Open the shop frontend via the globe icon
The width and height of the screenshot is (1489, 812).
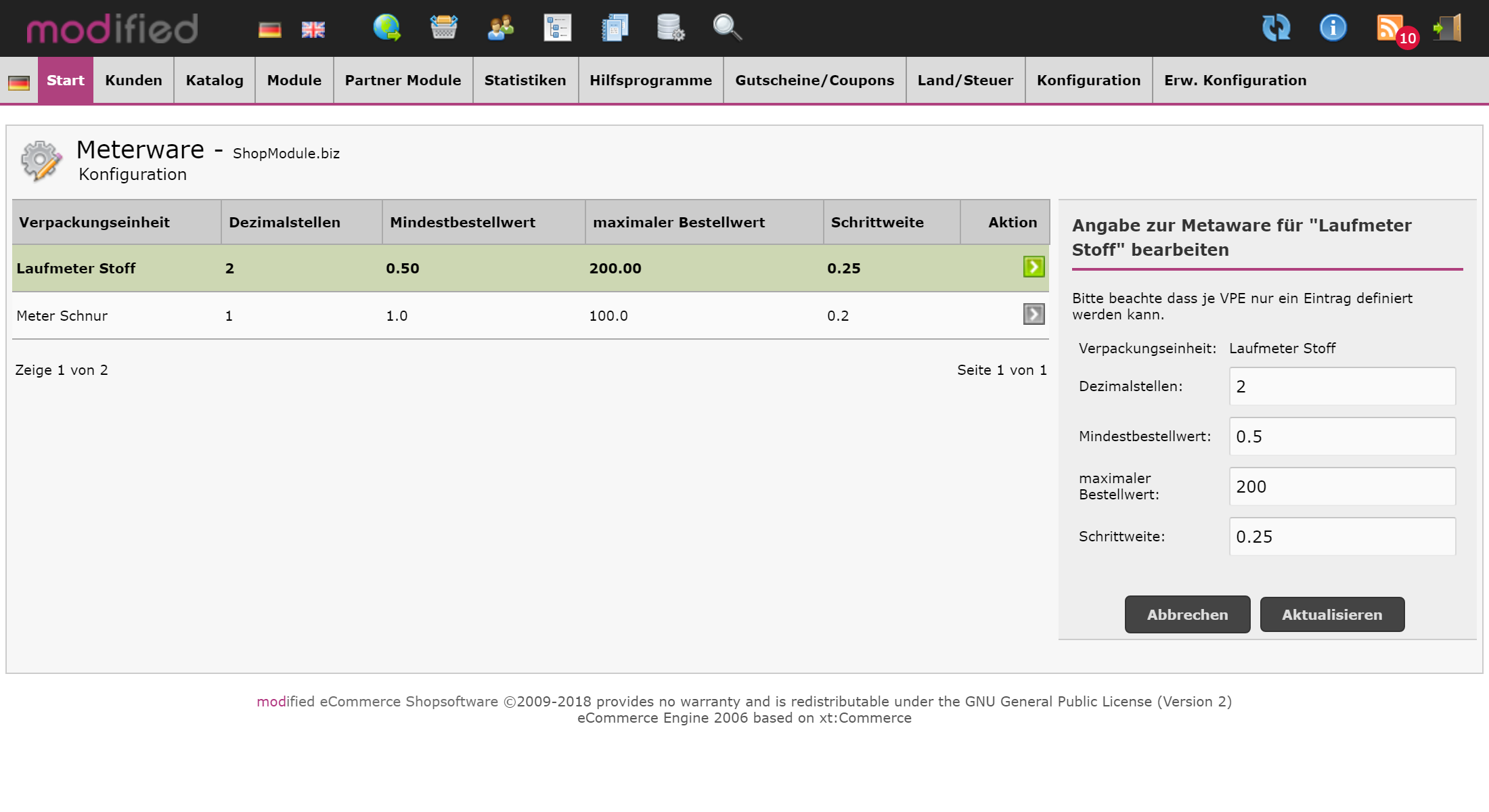pyautogui.click(x=385, y=28)
